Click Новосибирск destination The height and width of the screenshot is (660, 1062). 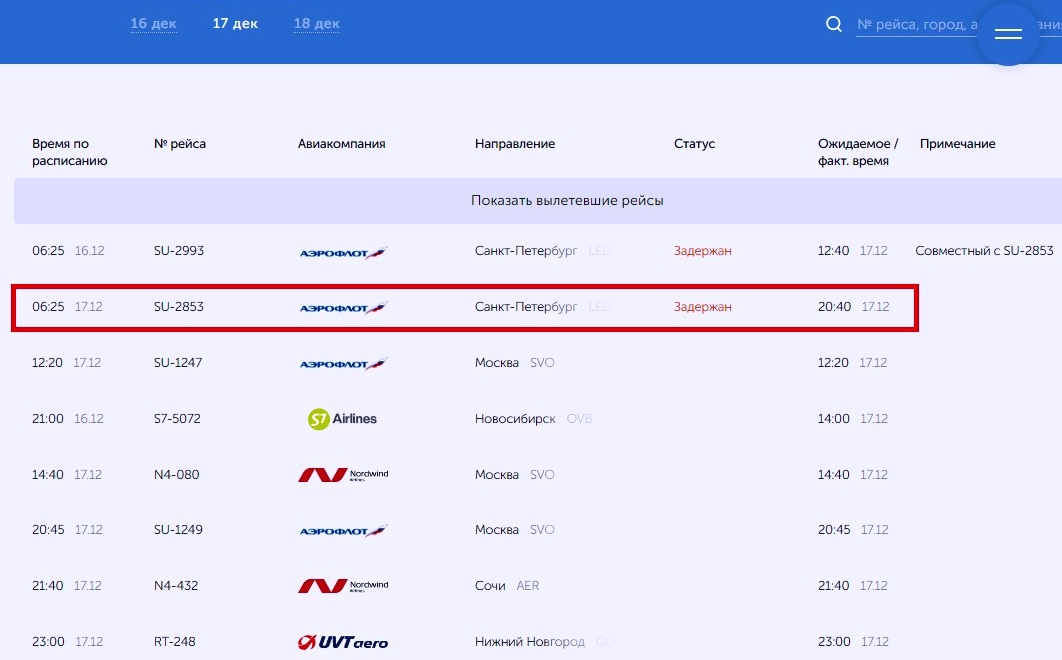pos(515,419)
